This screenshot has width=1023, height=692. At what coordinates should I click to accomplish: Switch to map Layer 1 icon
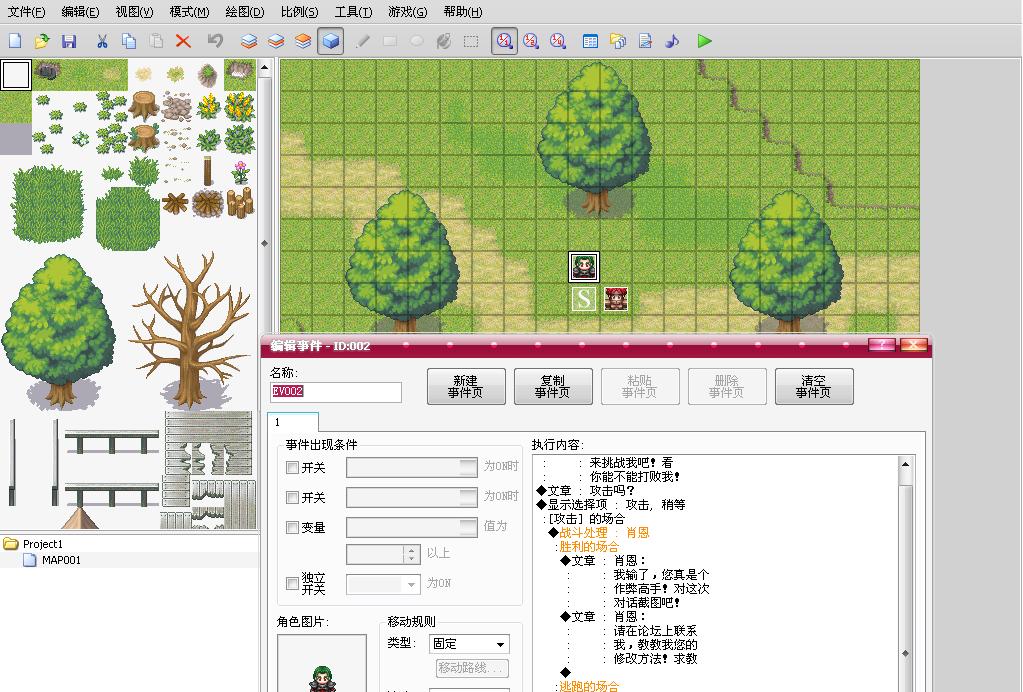[x=249, y=41]
